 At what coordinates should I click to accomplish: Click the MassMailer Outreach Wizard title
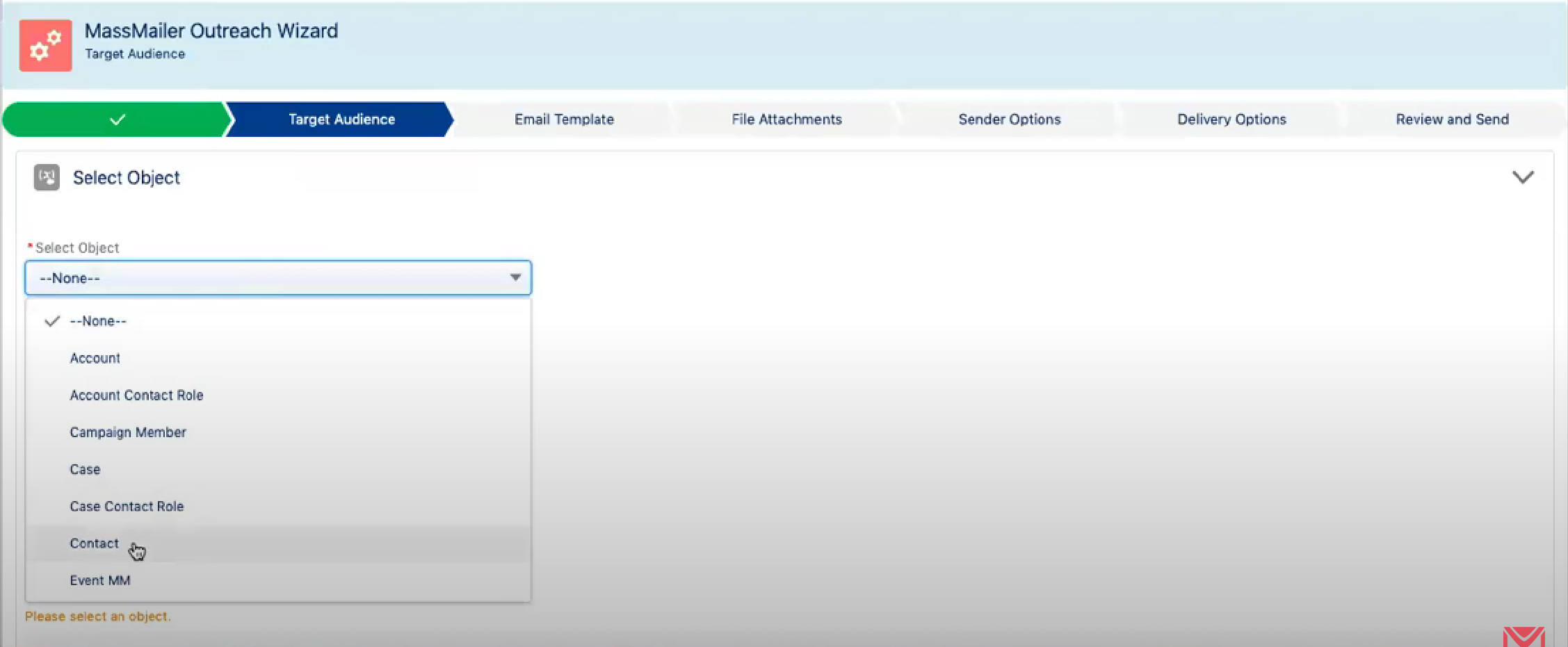(211, 31)
